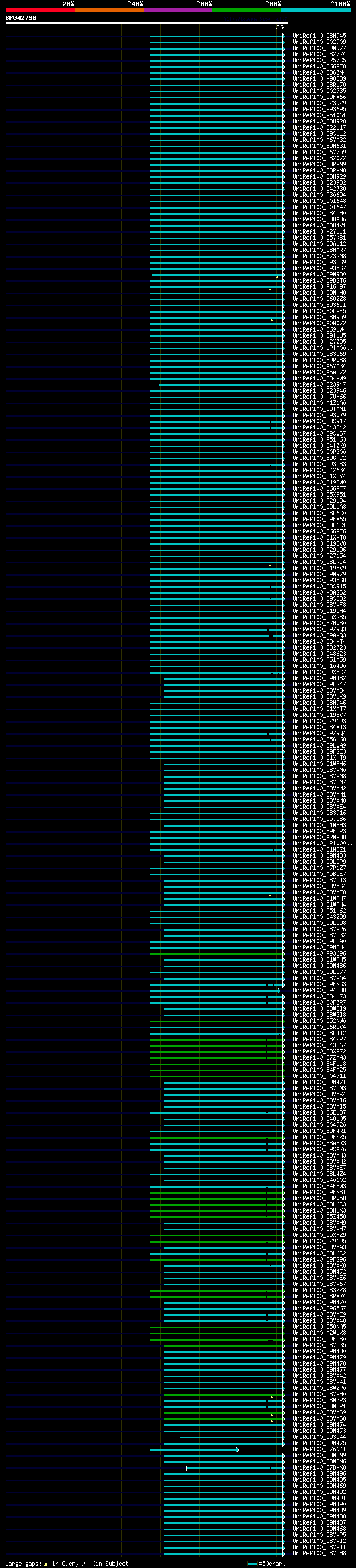Click query end position label 364
Screen dimensions: 356x1568
click(x=280, y=27)
